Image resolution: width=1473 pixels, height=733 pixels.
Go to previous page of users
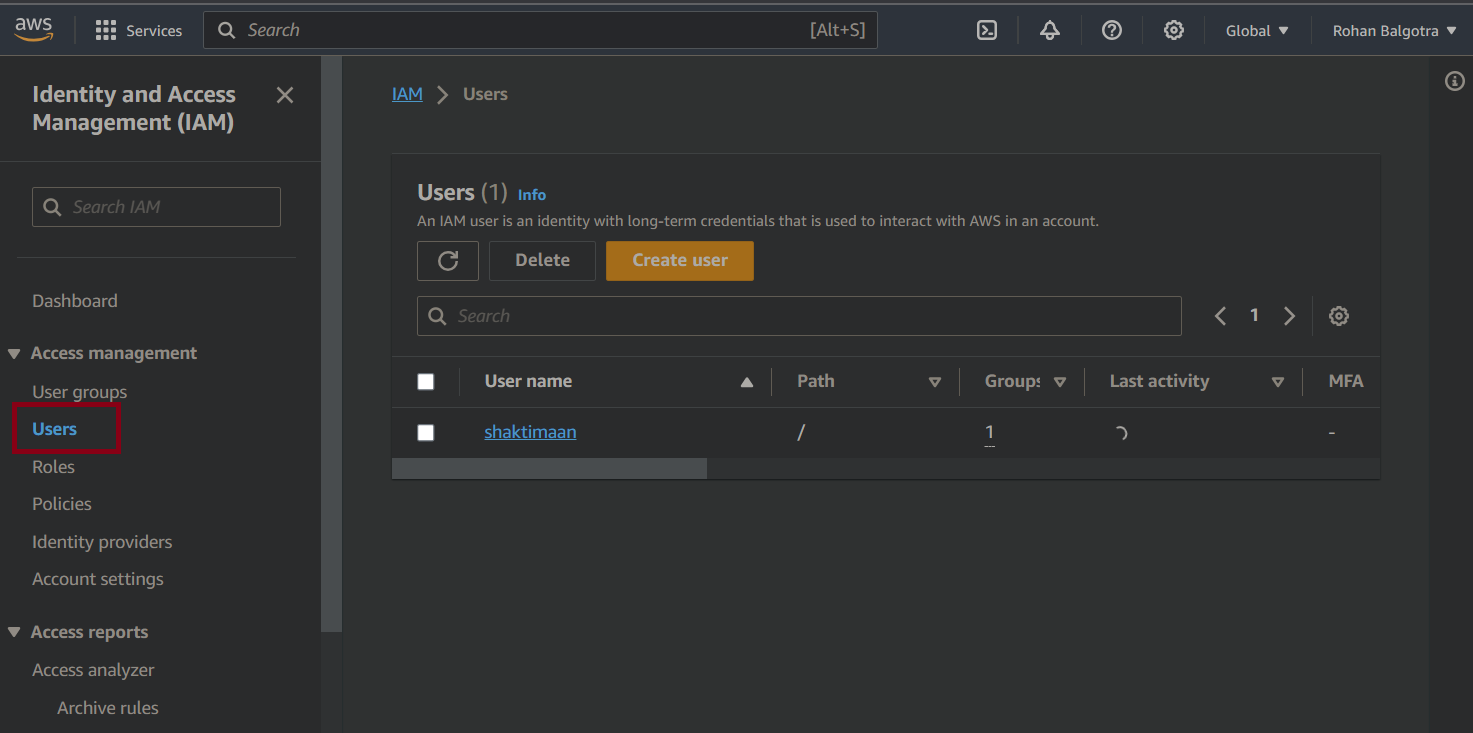click(1220, 316)
